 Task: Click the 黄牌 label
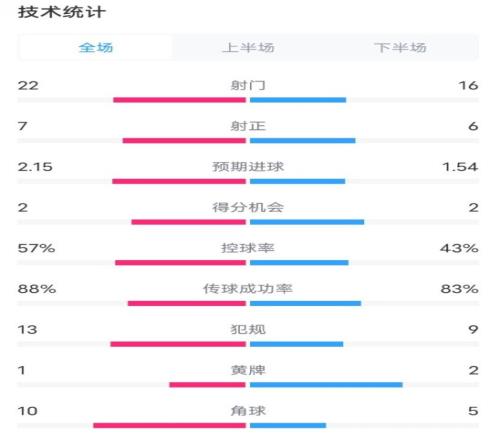tap(248, 370)
